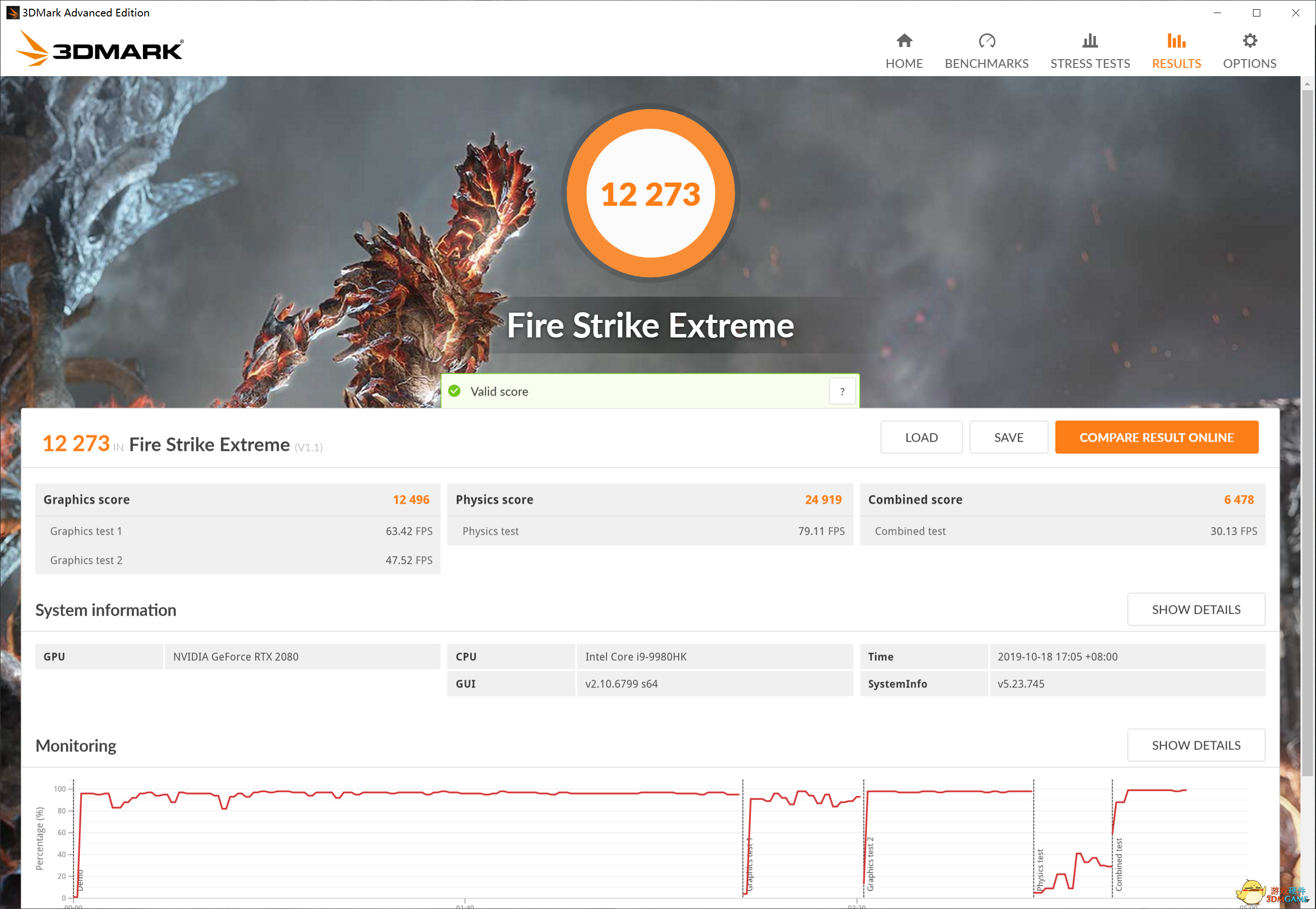Open Benchmarks via the gauge icon

(987, 41)
